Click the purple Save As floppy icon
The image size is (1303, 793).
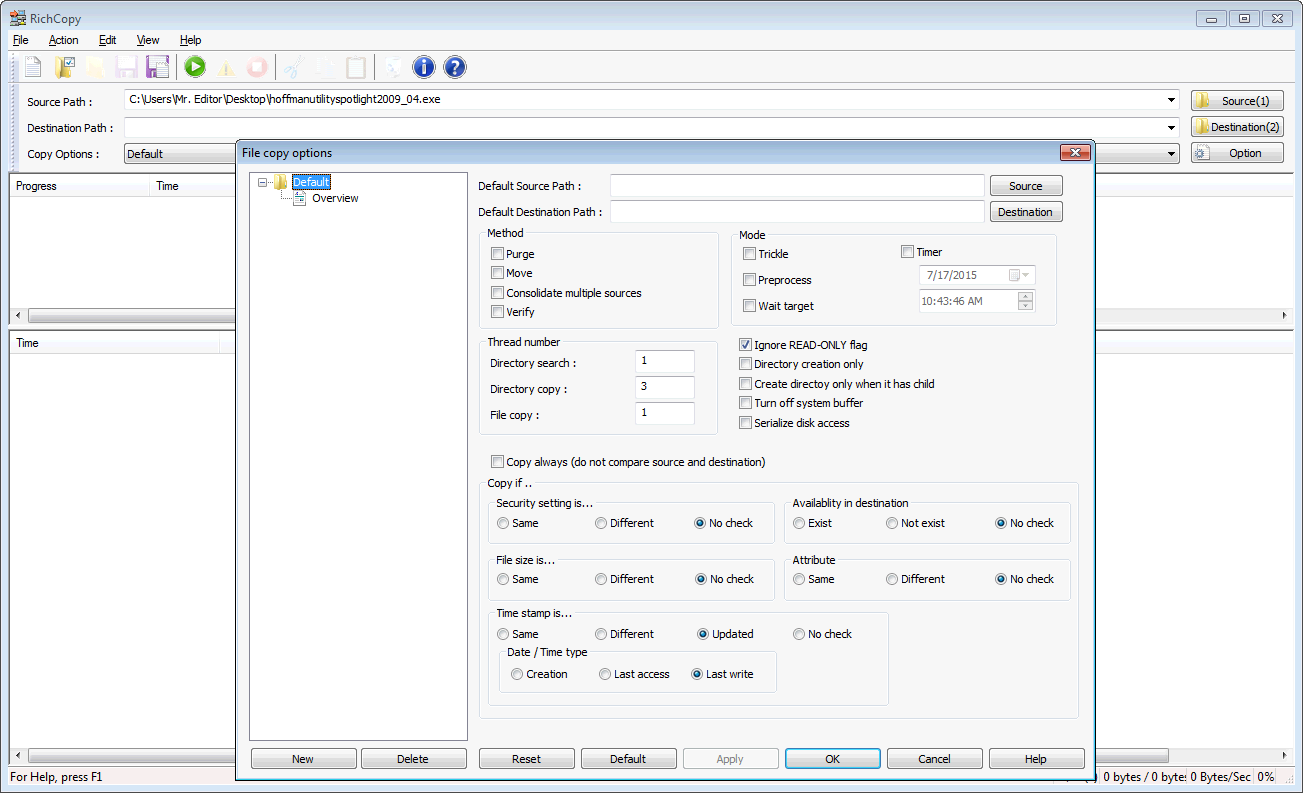(x=157, y=67)
